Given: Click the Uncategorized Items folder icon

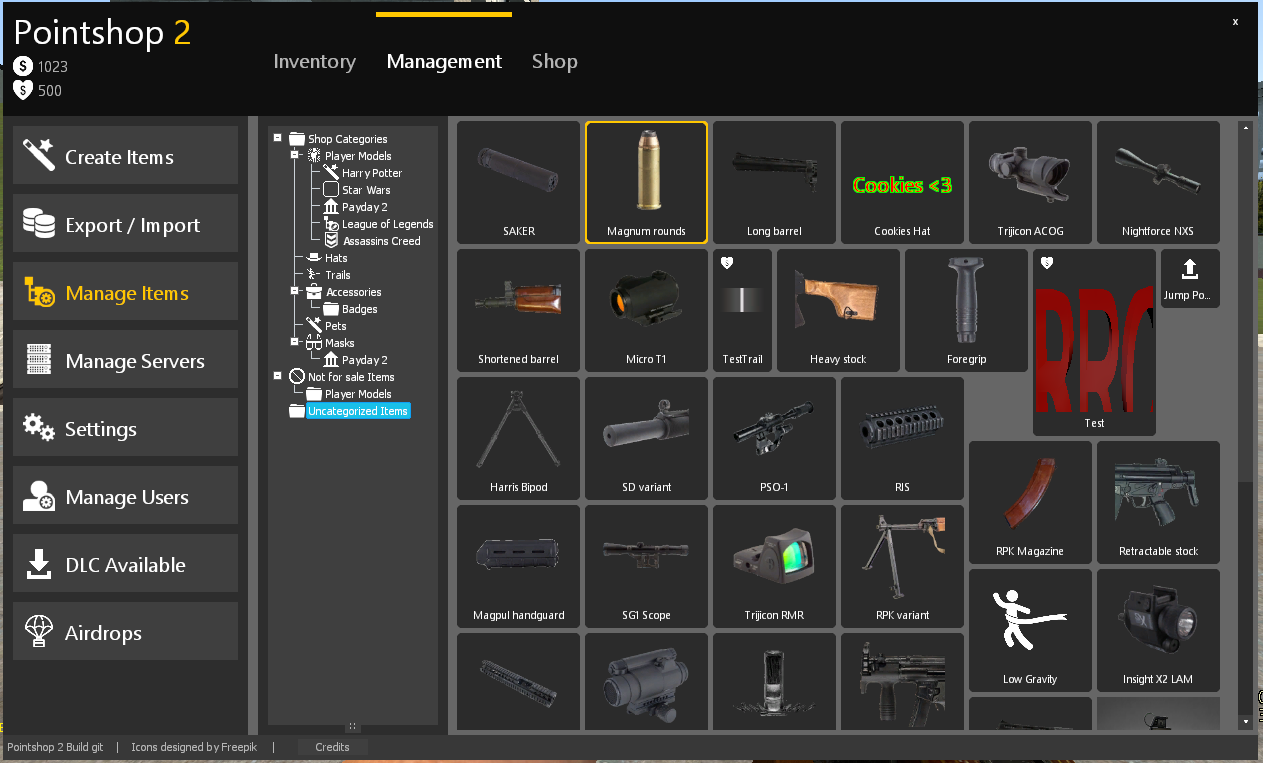Looking at the screenshot, I should click(x=297, y=411).
